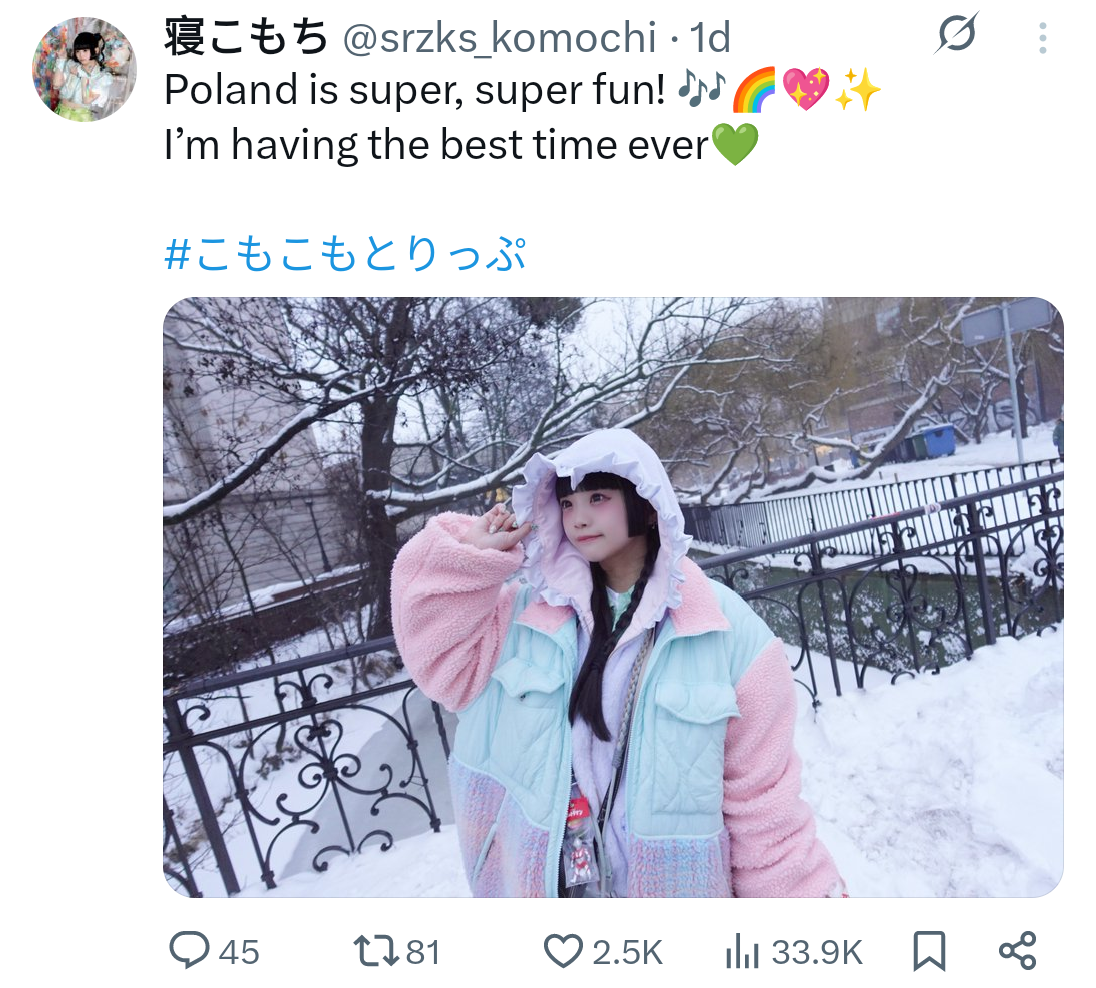Open the share icon

(x=1018, y=951)
